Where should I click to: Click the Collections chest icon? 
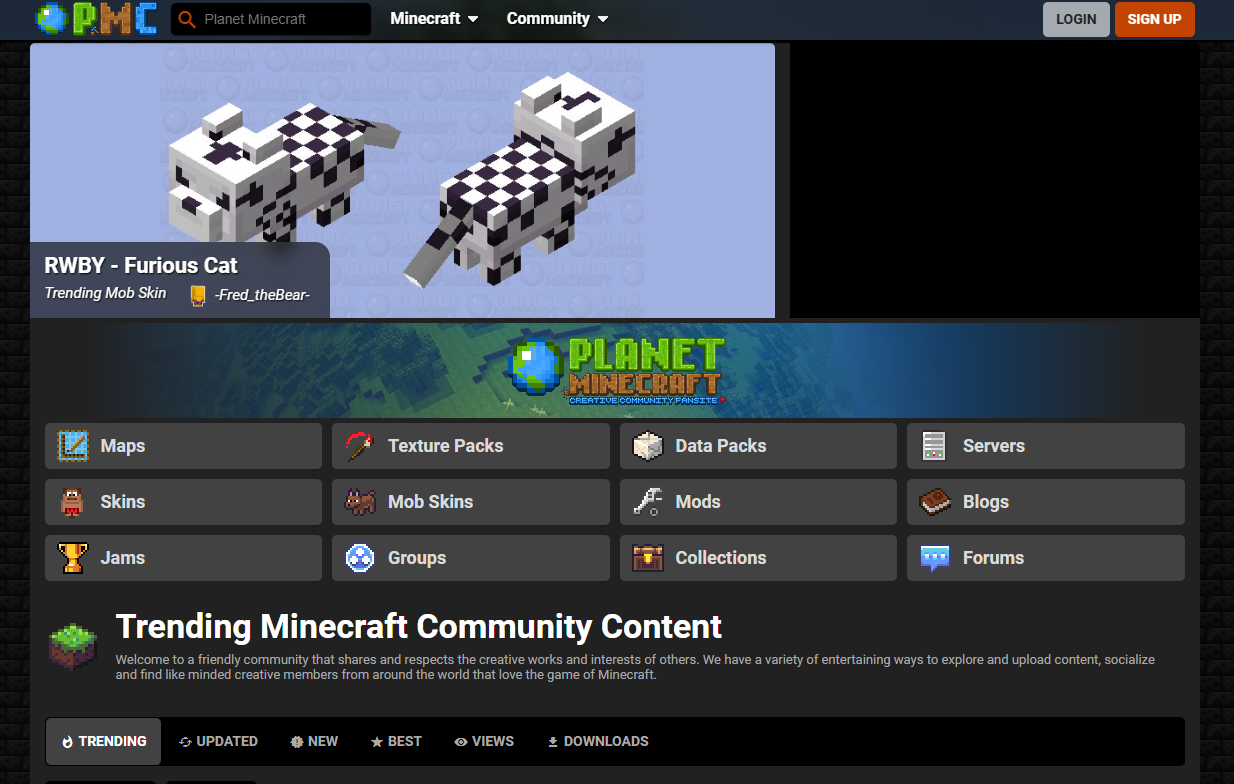click(x=648, y=558)
